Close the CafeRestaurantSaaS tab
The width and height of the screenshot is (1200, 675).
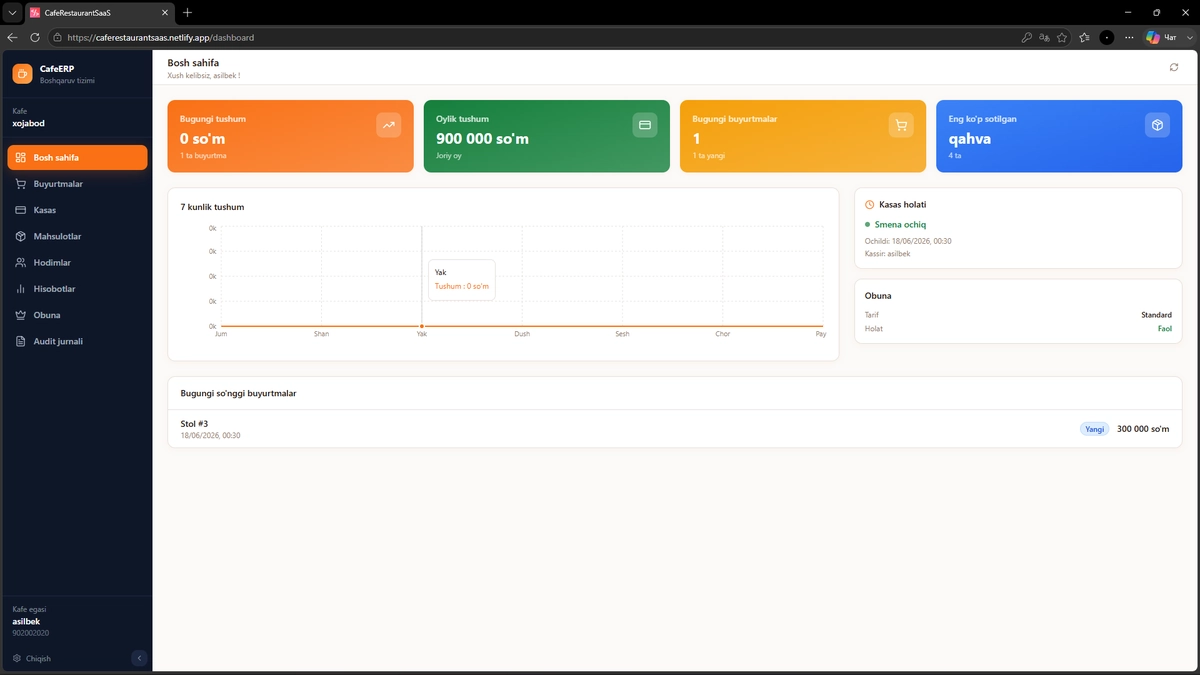pos(164,12)
